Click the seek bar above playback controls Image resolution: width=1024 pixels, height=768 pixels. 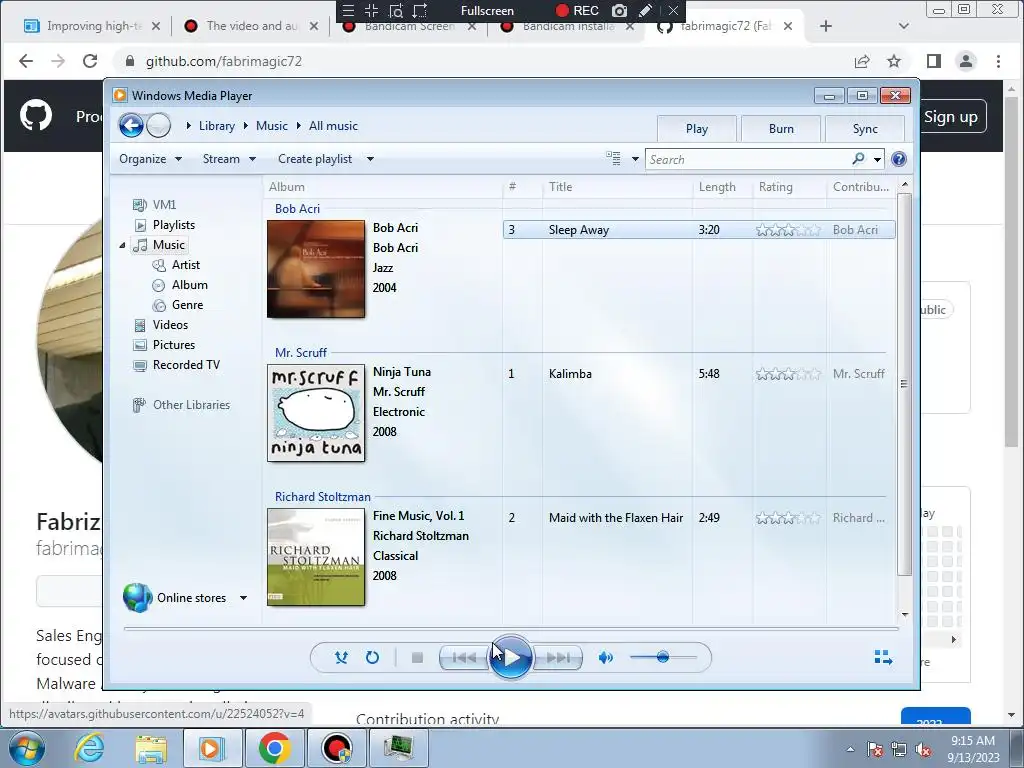pos(511,629)
